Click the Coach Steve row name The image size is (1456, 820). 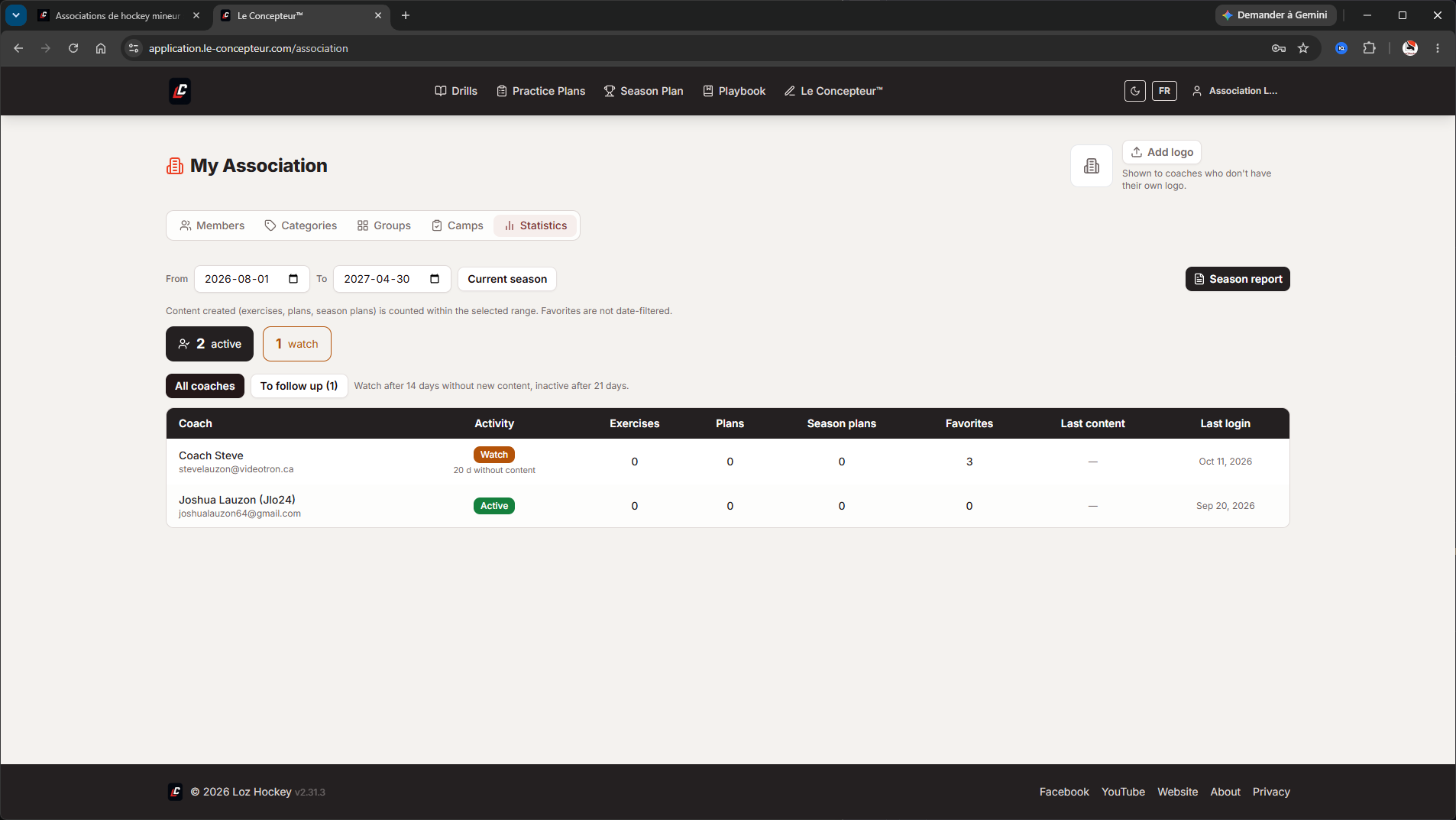coord(211,455)
